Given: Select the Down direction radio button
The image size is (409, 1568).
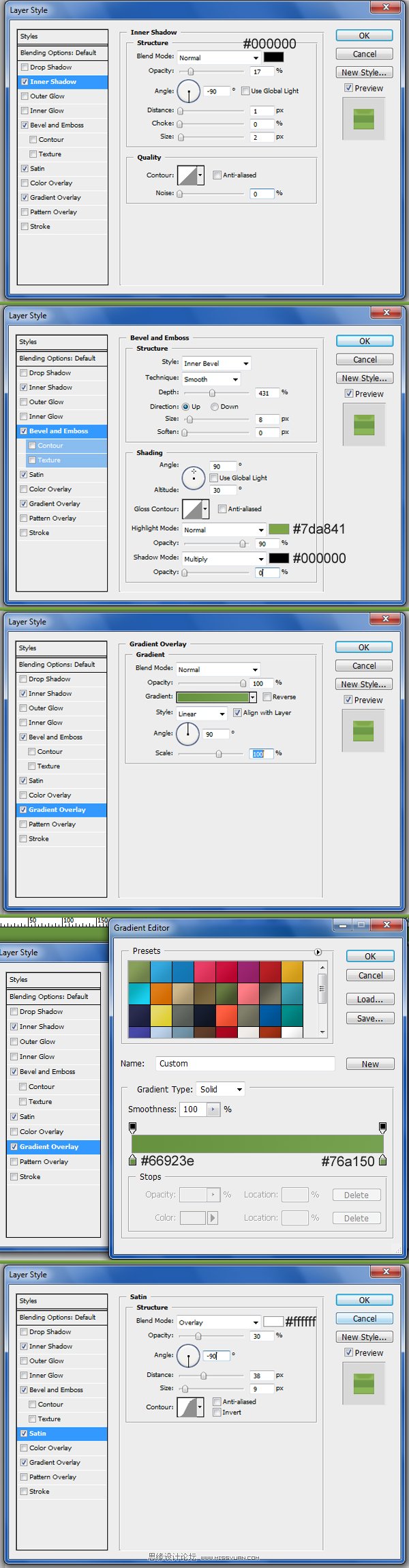Looking at the screenshot, I should pyautogui.click(x=214, y=407).
